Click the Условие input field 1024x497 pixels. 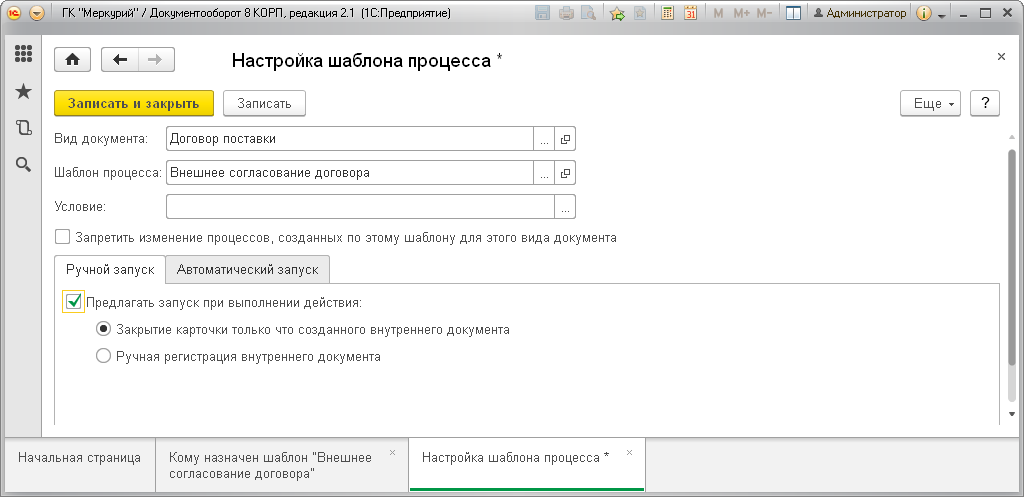pos(360,206)
